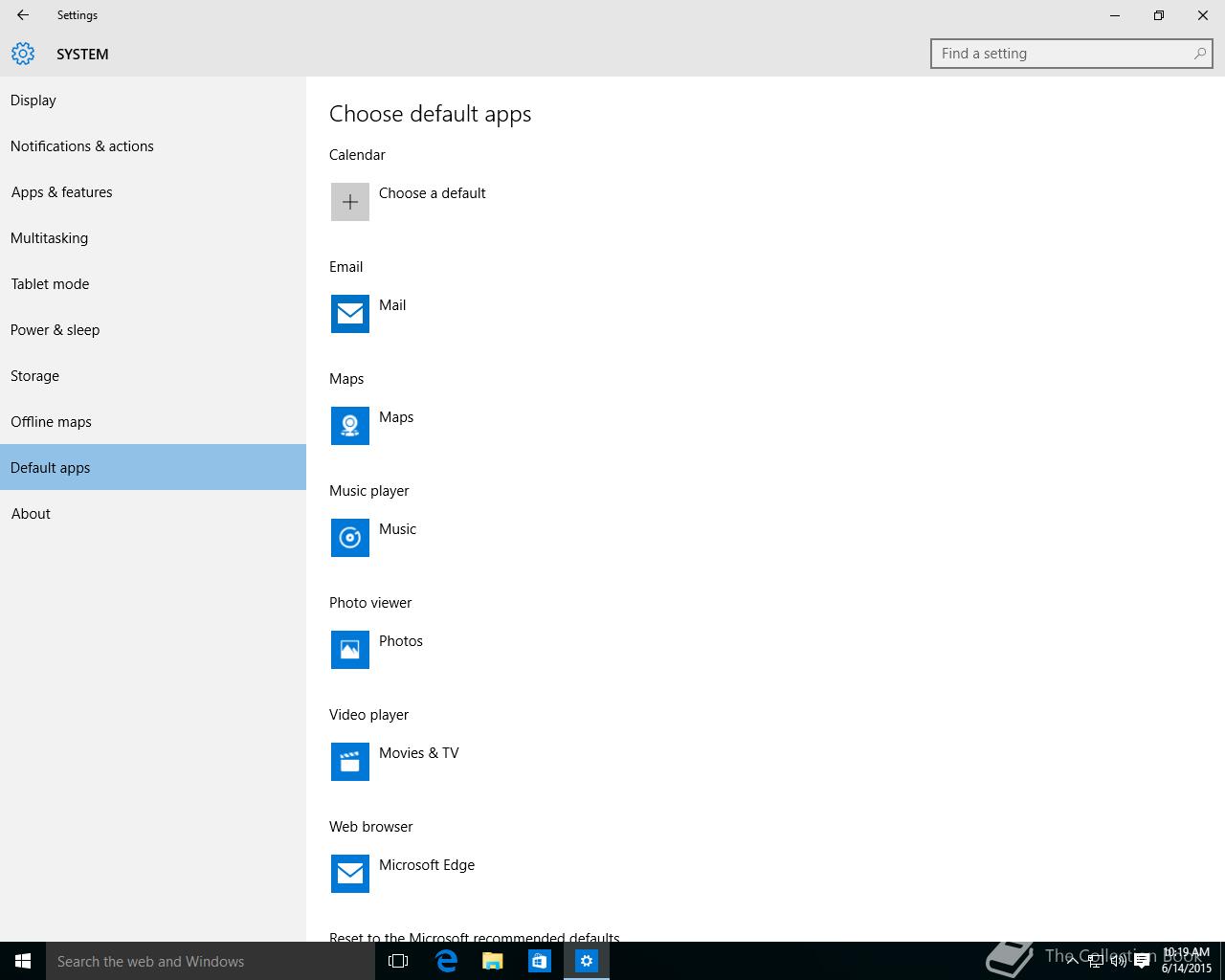Click the Email section label
This screenshot has width=1225, height=980.
(345, 267)
